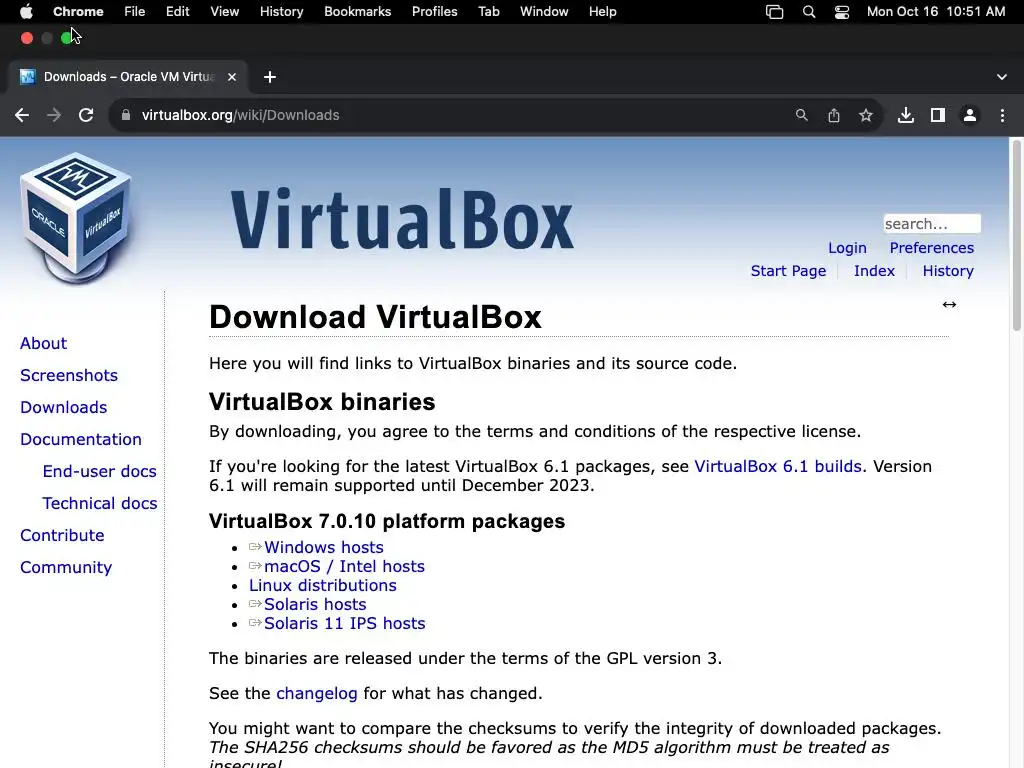Screen dimensions: 1024x768
Task: Open the changelog link
Action: tap(317, 694)
